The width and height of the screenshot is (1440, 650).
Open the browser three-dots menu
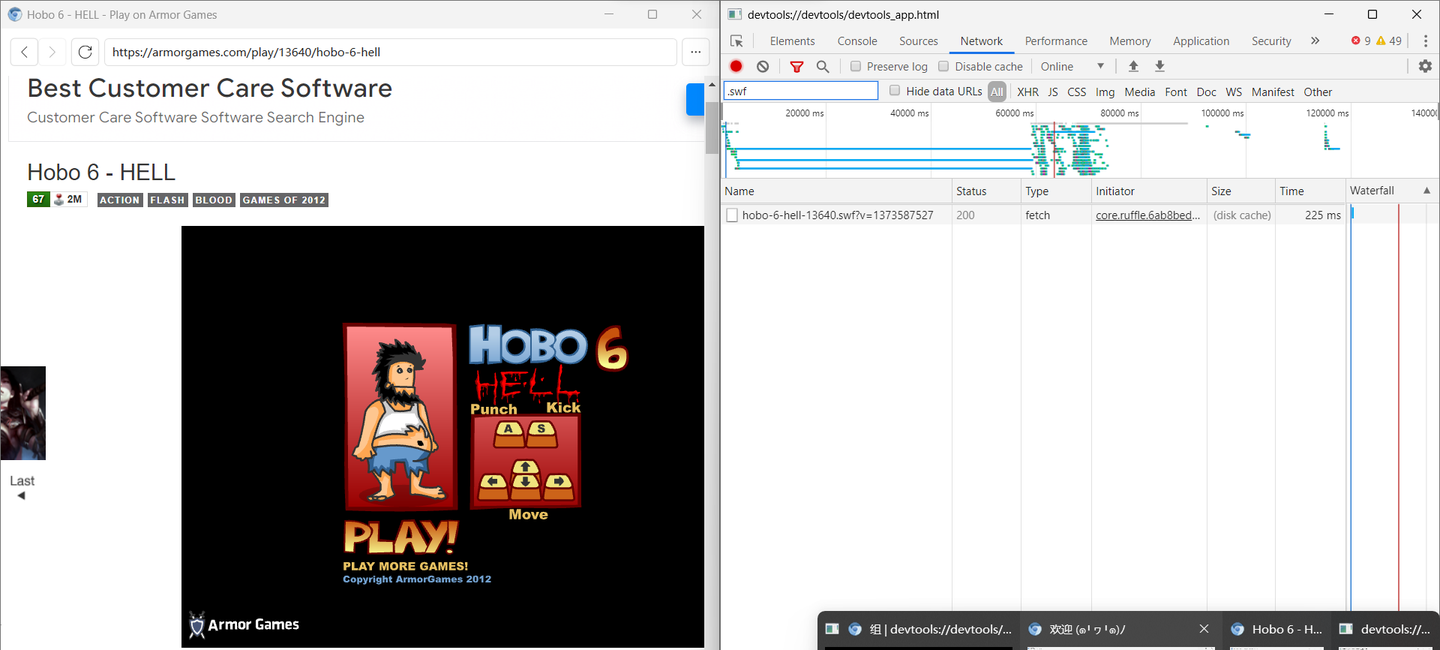pyautogui.click(x=696, y=52)
